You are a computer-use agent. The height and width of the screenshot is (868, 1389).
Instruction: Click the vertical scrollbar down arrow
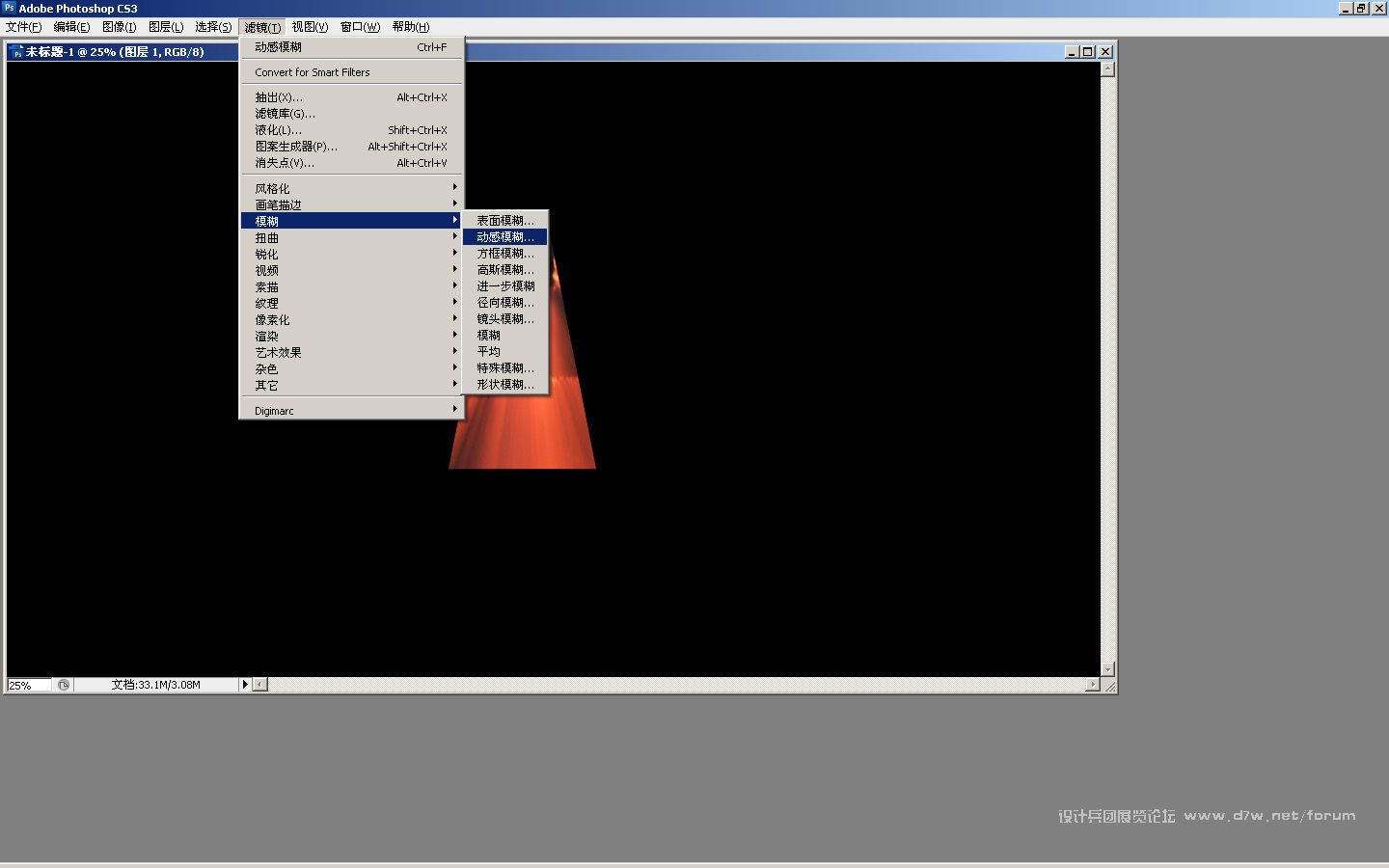click(1107, 668)
